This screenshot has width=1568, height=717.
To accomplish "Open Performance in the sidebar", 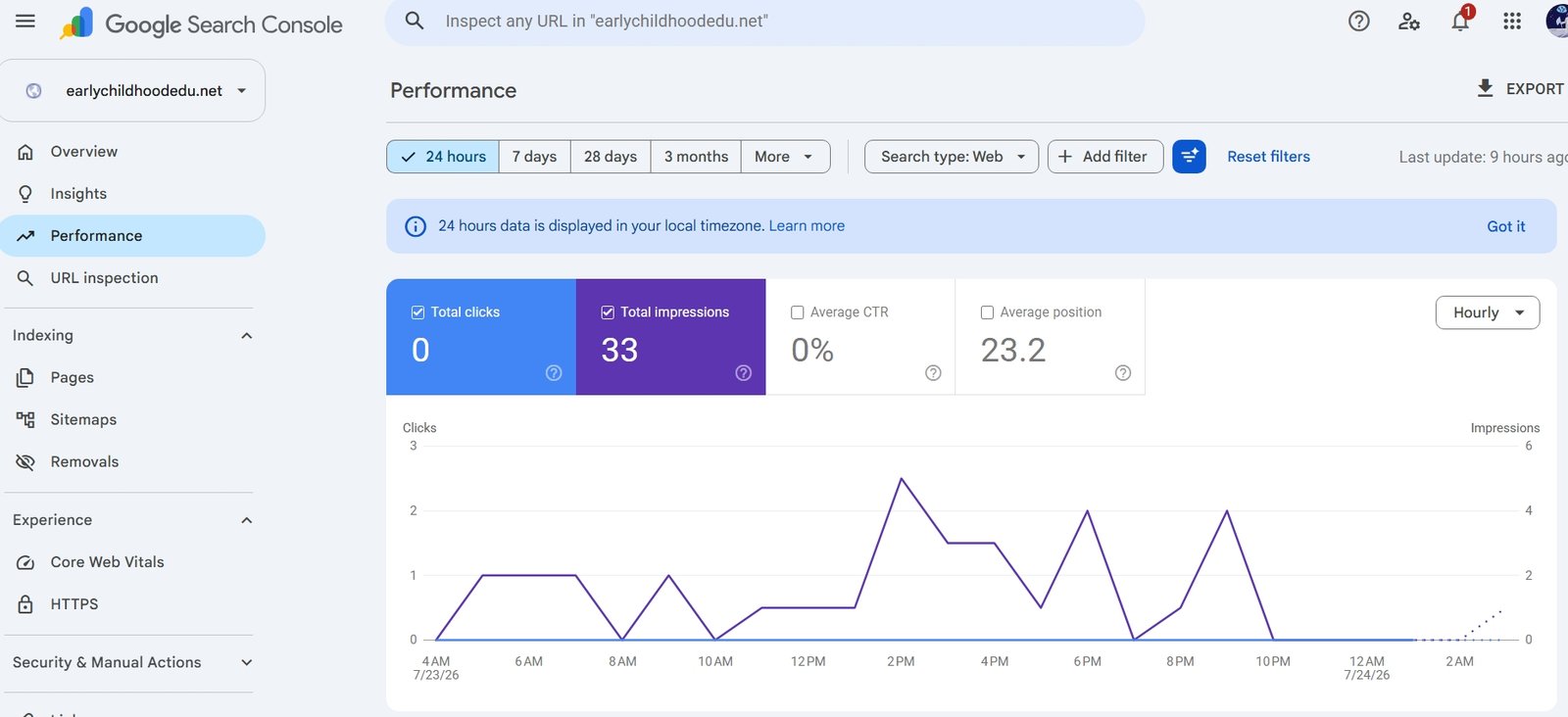I will pyautogui.click(x=132, y=236).
